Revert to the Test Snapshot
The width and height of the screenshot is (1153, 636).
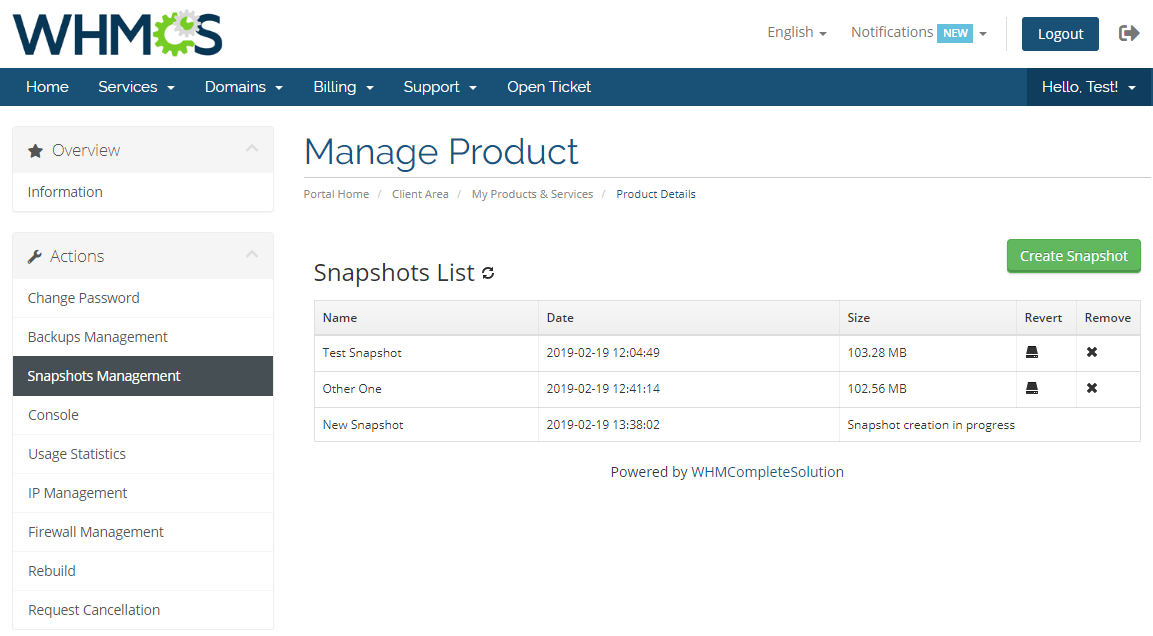(x=1032, y=352)
